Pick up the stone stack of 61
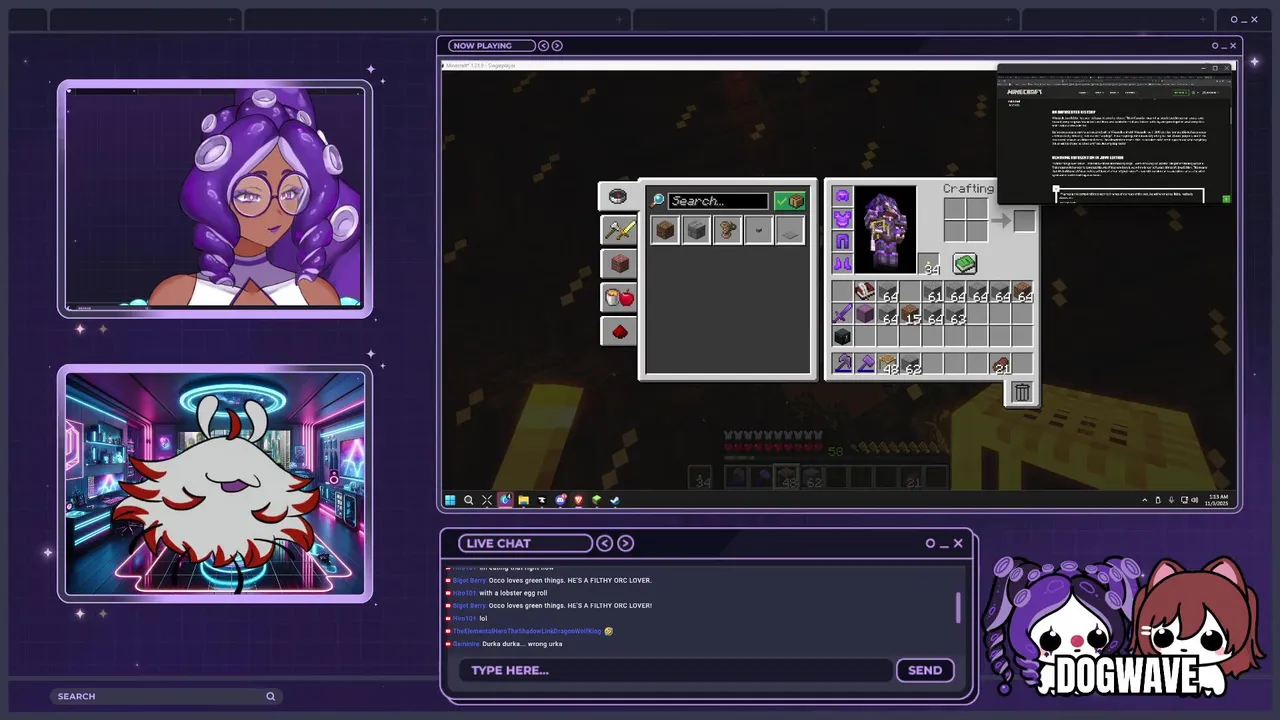The width and height of the screenshot is (1280, 720). click(x=932, y=292)
